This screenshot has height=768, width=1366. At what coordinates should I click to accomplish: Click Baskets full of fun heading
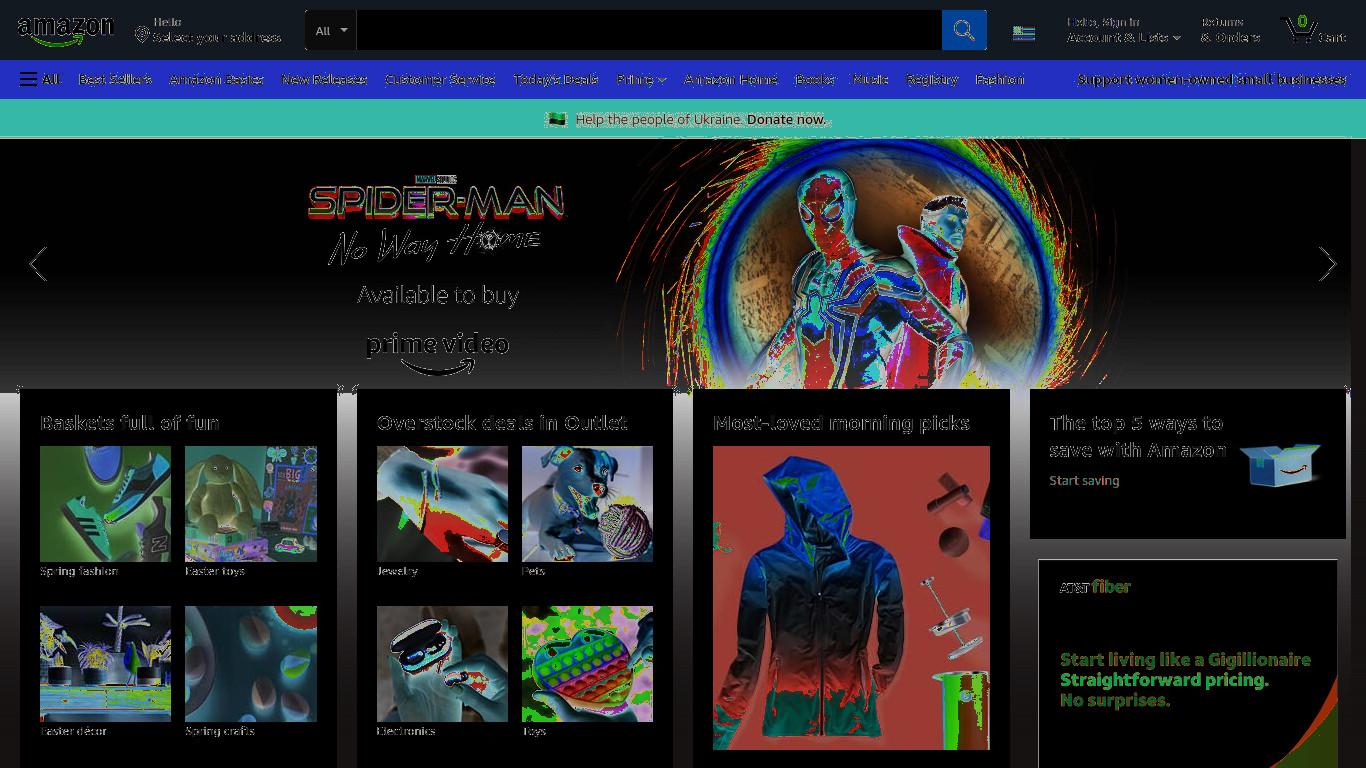(130, 423)
